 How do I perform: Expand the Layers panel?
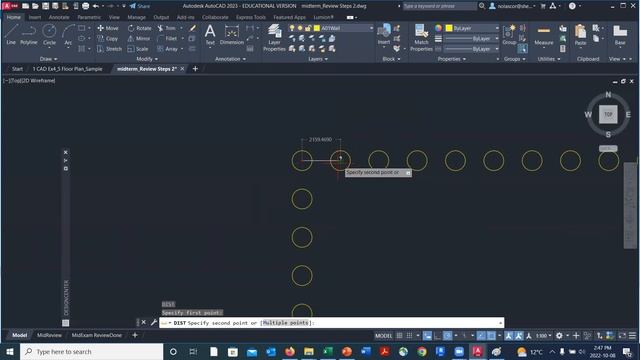318,59
